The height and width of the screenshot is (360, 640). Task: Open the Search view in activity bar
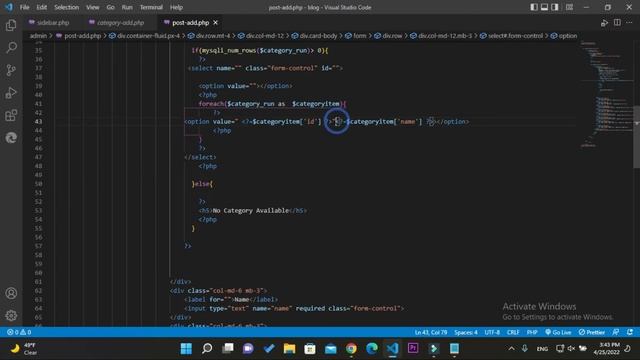[11, 47]
